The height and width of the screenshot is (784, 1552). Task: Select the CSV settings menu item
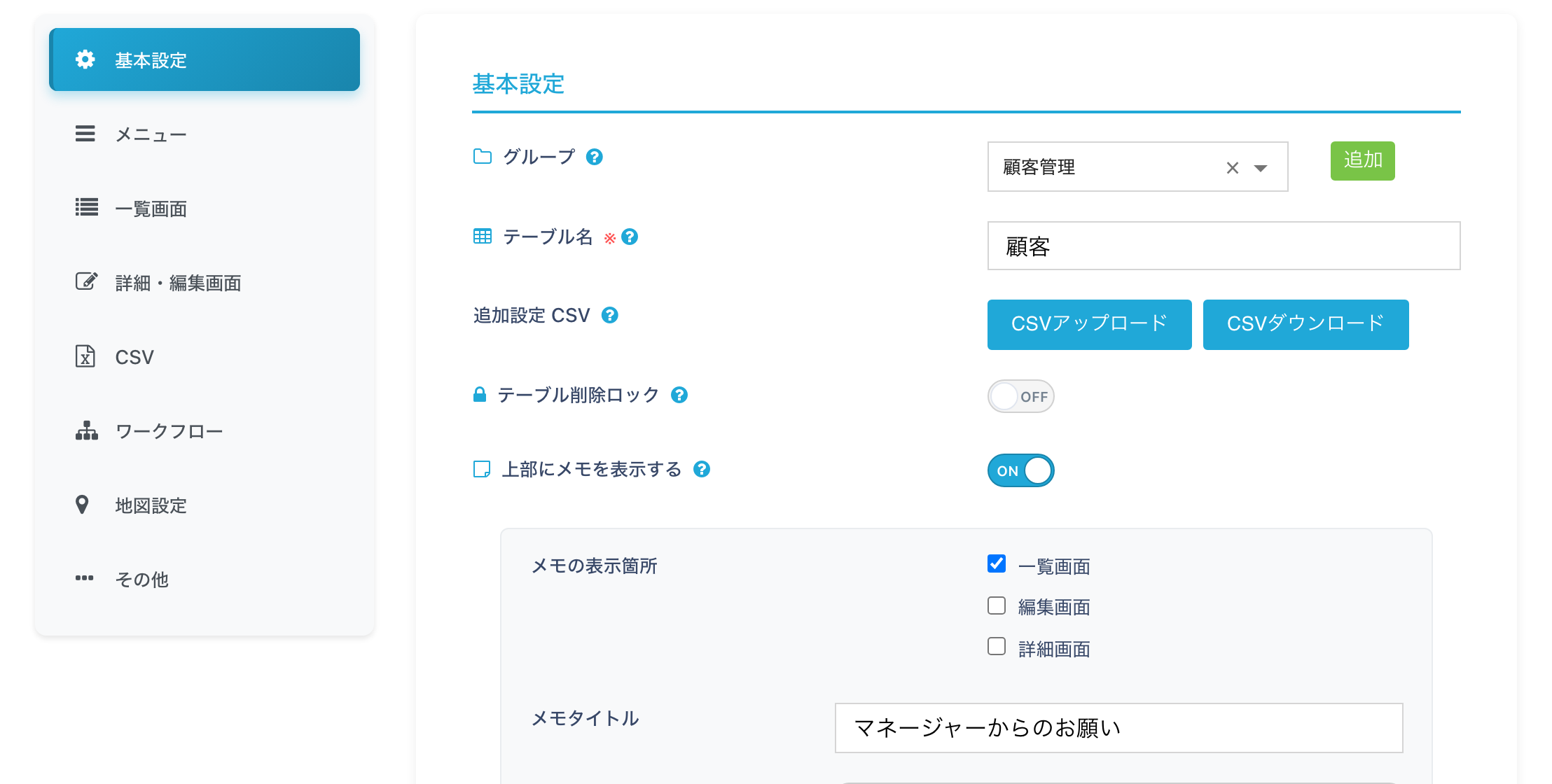pyautogui.click(x=205, y=356)
